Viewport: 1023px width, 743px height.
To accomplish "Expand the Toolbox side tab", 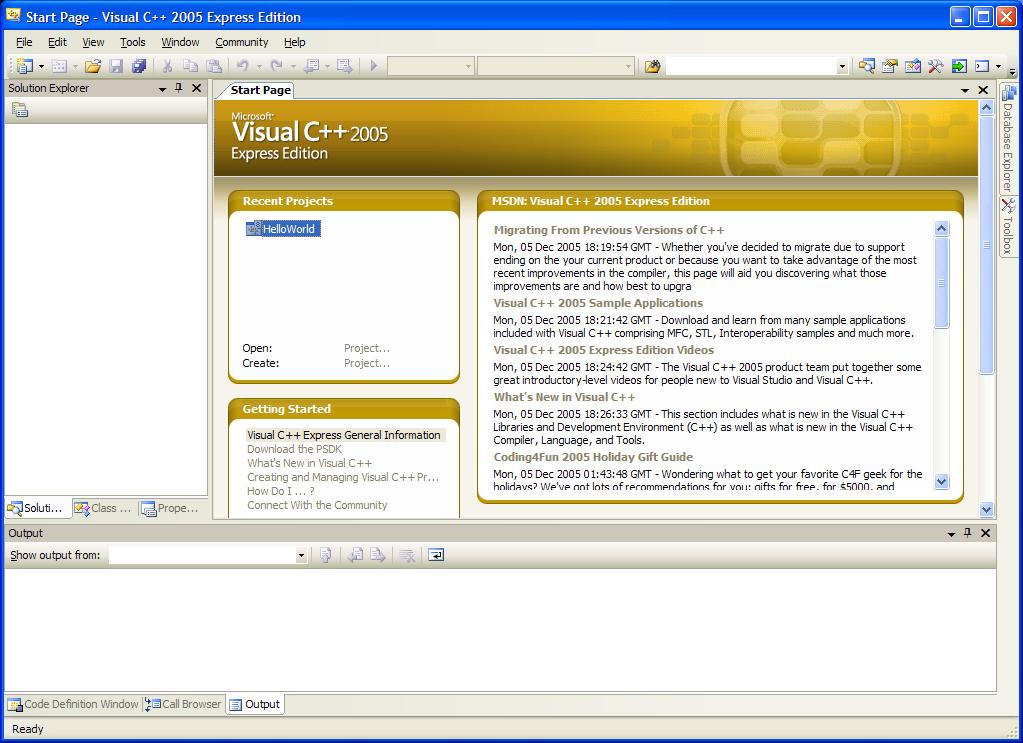I will coord(1008,226).
